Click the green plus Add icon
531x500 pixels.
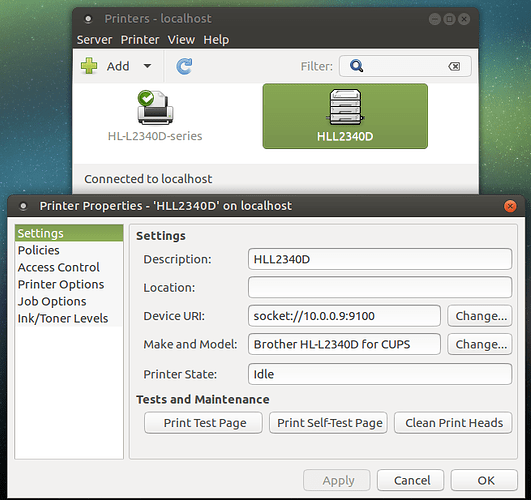click(x=89, y=66)
